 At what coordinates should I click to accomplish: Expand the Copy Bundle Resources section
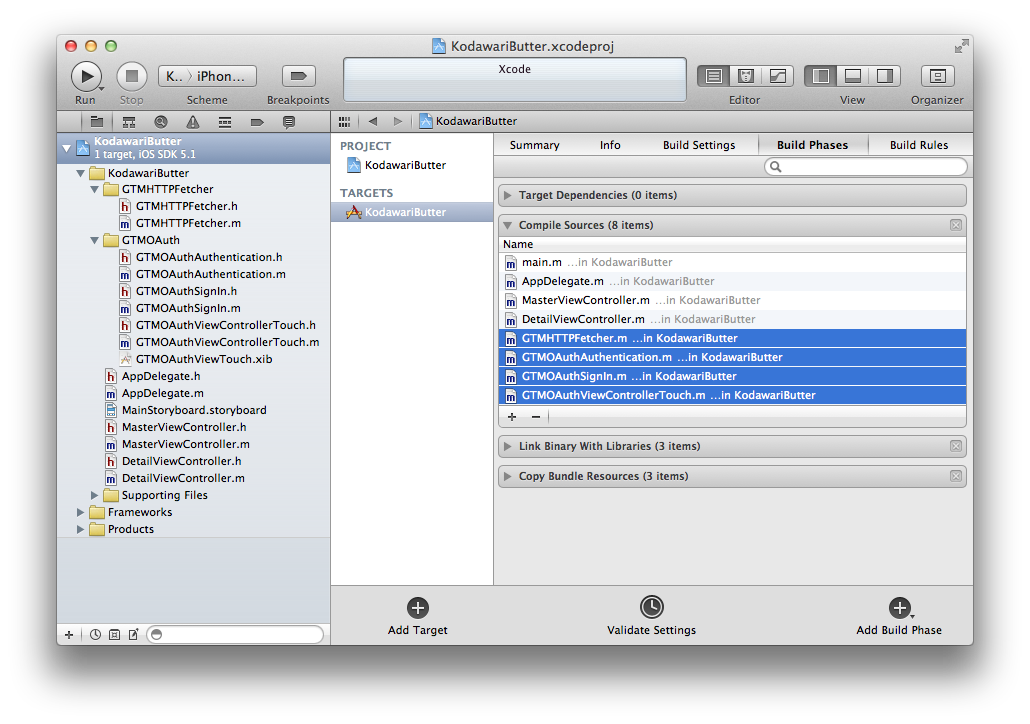pos(508,477)
